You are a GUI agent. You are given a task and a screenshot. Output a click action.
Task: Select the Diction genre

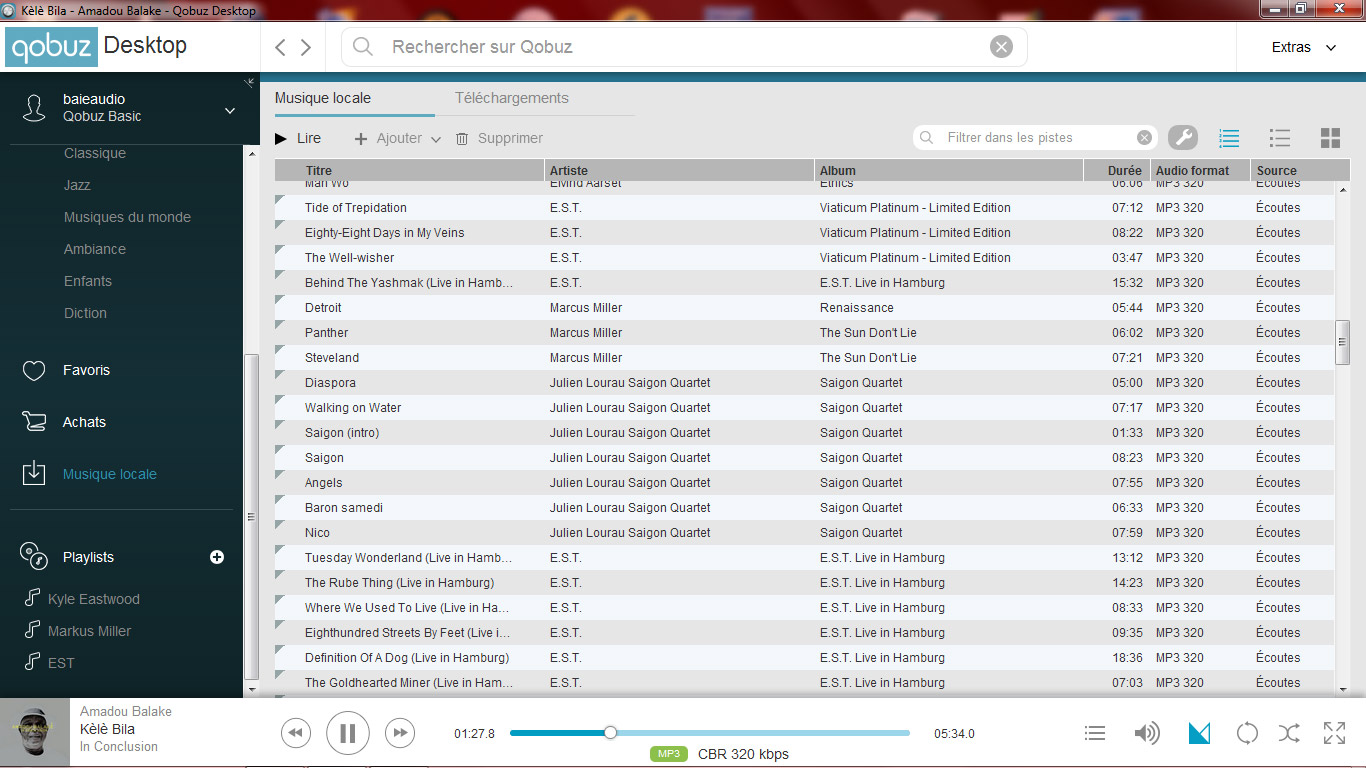[85, 313]
